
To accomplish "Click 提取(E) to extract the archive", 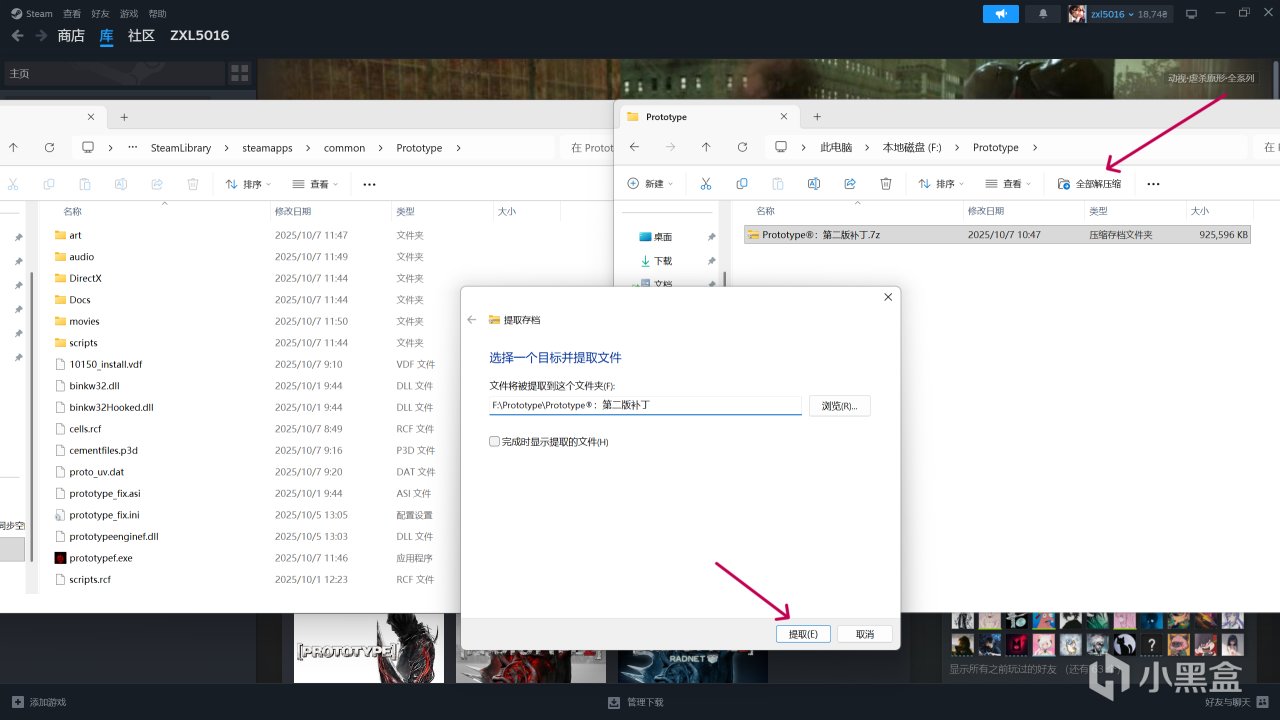I will (803, 634).
